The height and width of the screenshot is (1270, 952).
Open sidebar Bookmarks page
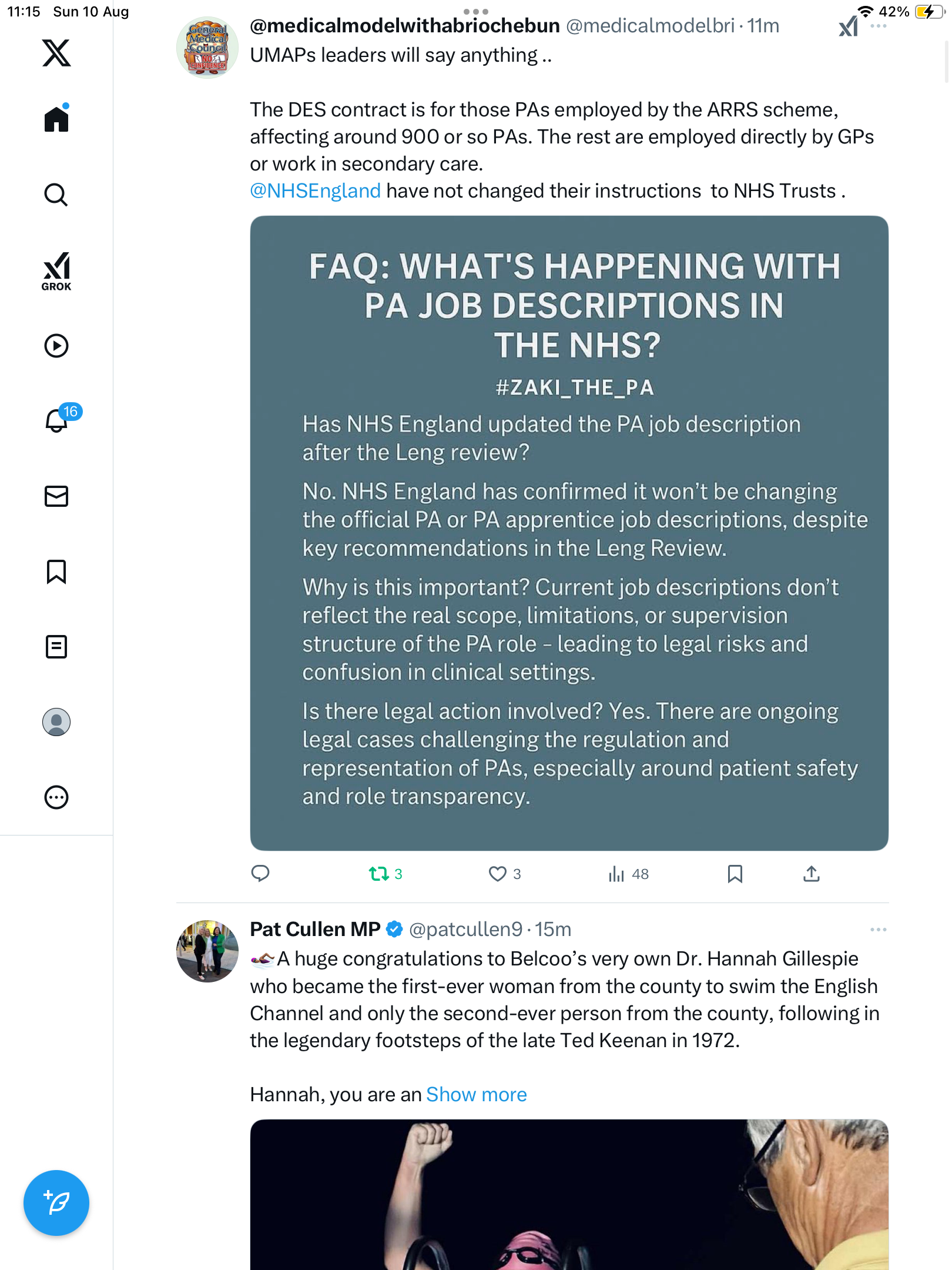tap(56, 571)
